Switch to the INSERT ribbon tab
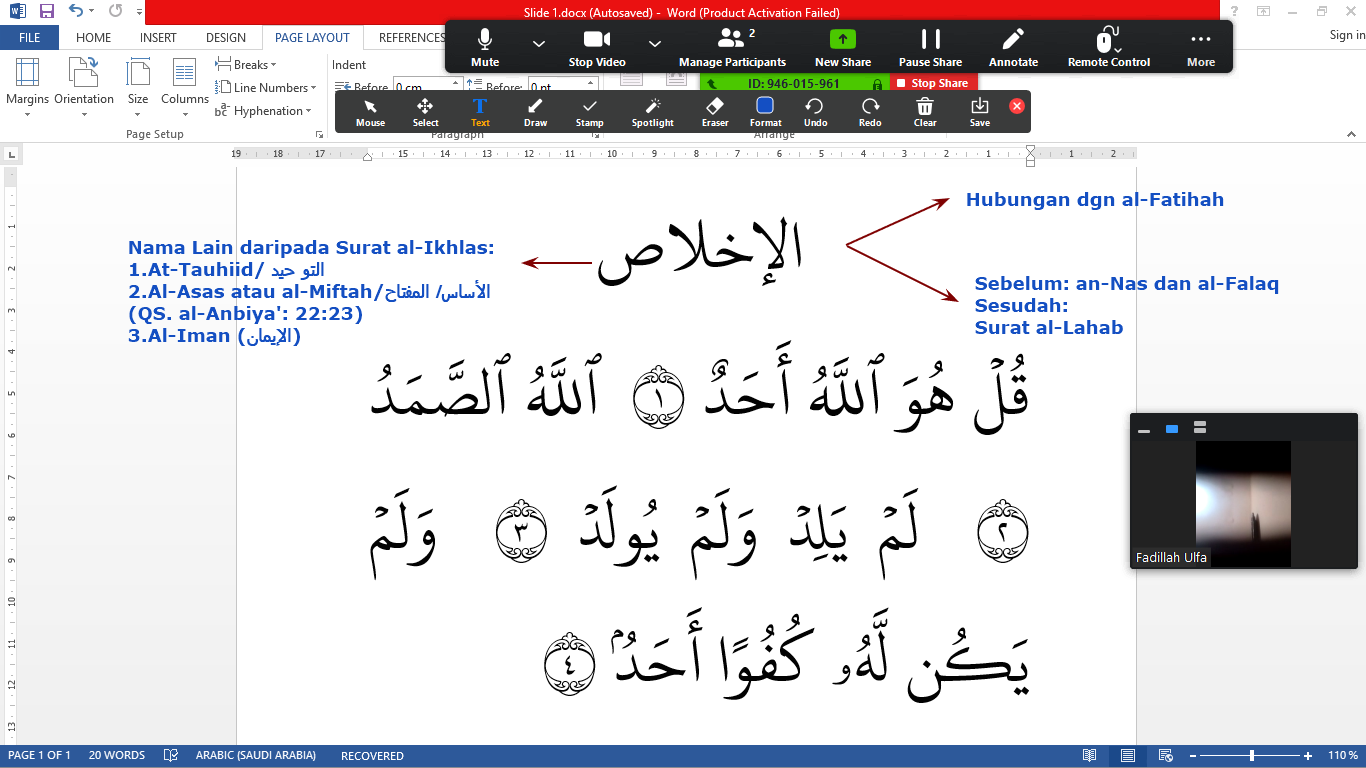 158,38
